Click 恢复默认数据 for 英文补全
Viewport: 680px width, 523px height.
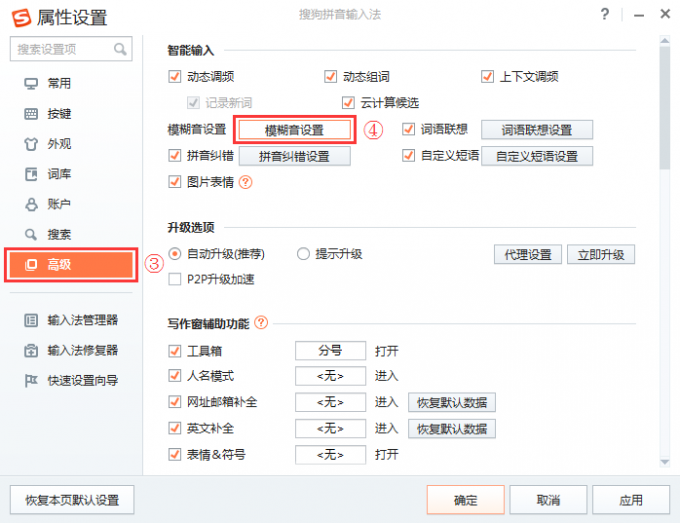tap(452, 429)
